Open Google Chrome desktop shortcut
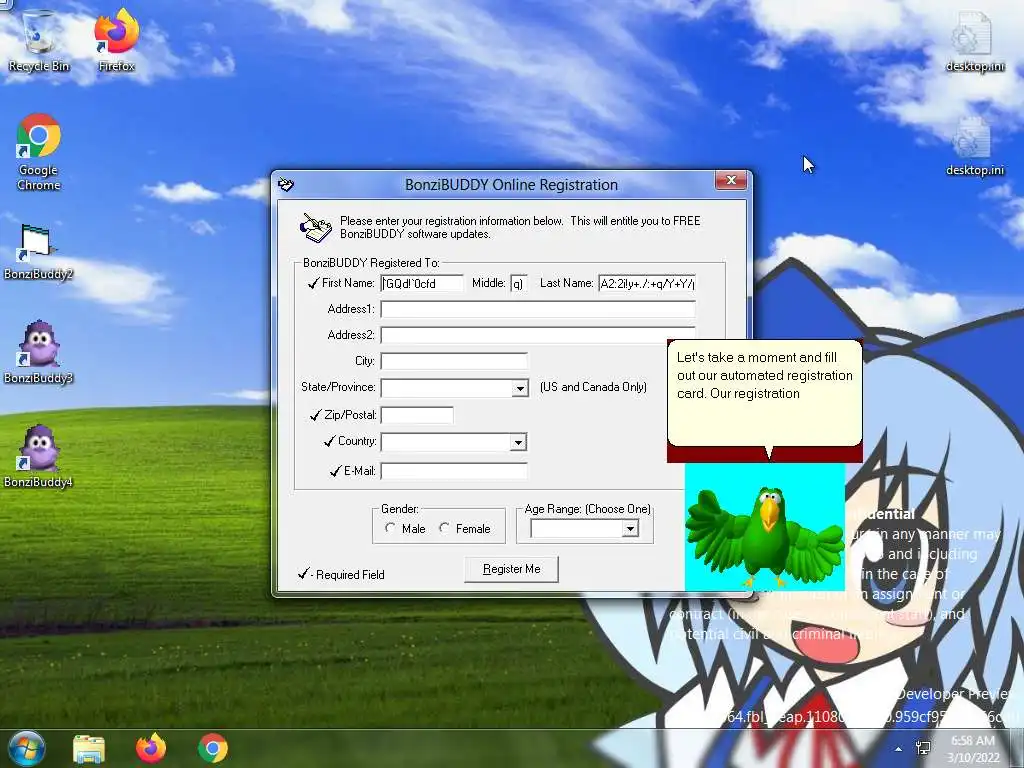Screen dimensions: 1024x768 click(x=39, y=152)
